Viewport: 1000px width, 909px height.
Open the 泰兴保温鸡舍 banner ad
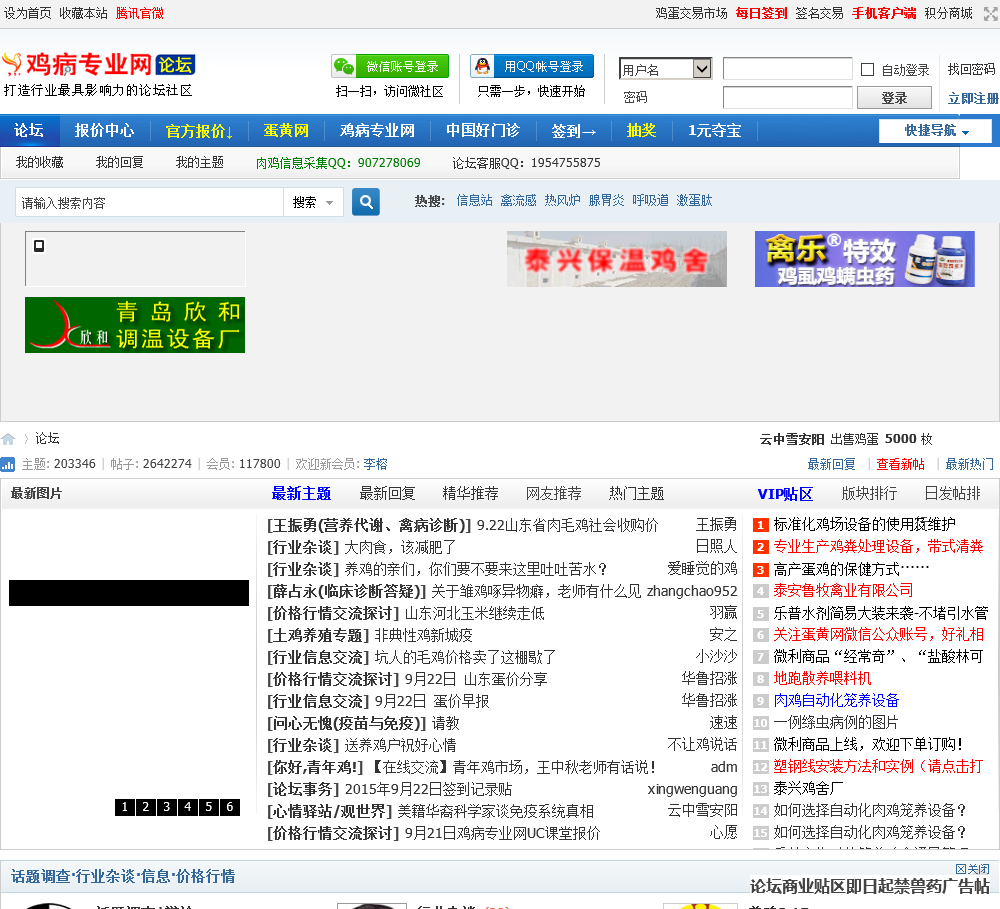tap(617, 259)
